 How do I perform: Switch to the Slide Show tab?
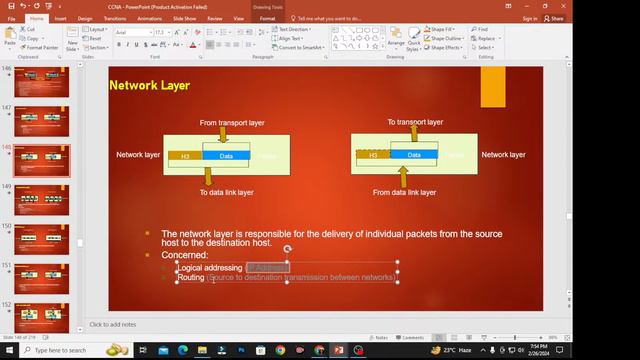pos(184,19)
